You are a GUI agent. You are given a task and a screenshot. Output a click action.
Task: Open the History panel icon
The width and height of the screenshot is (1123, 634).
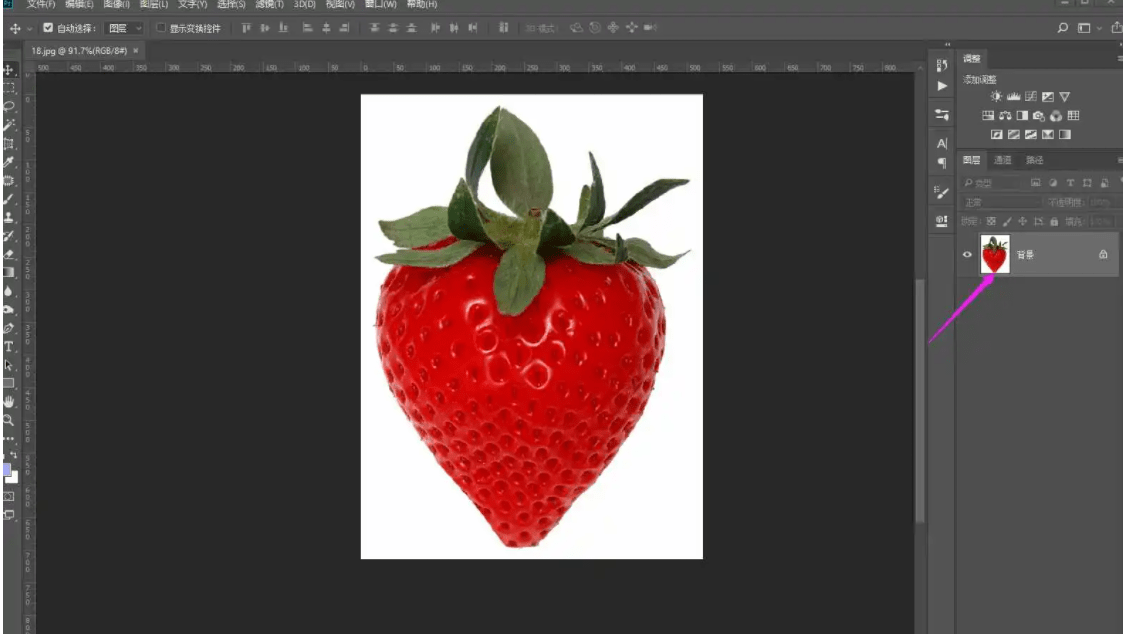[942, 66]
